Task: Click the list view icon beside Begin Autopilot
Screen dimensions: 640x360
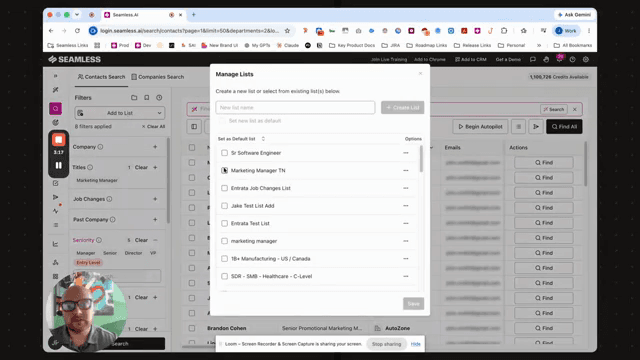Action: (518, 127)
